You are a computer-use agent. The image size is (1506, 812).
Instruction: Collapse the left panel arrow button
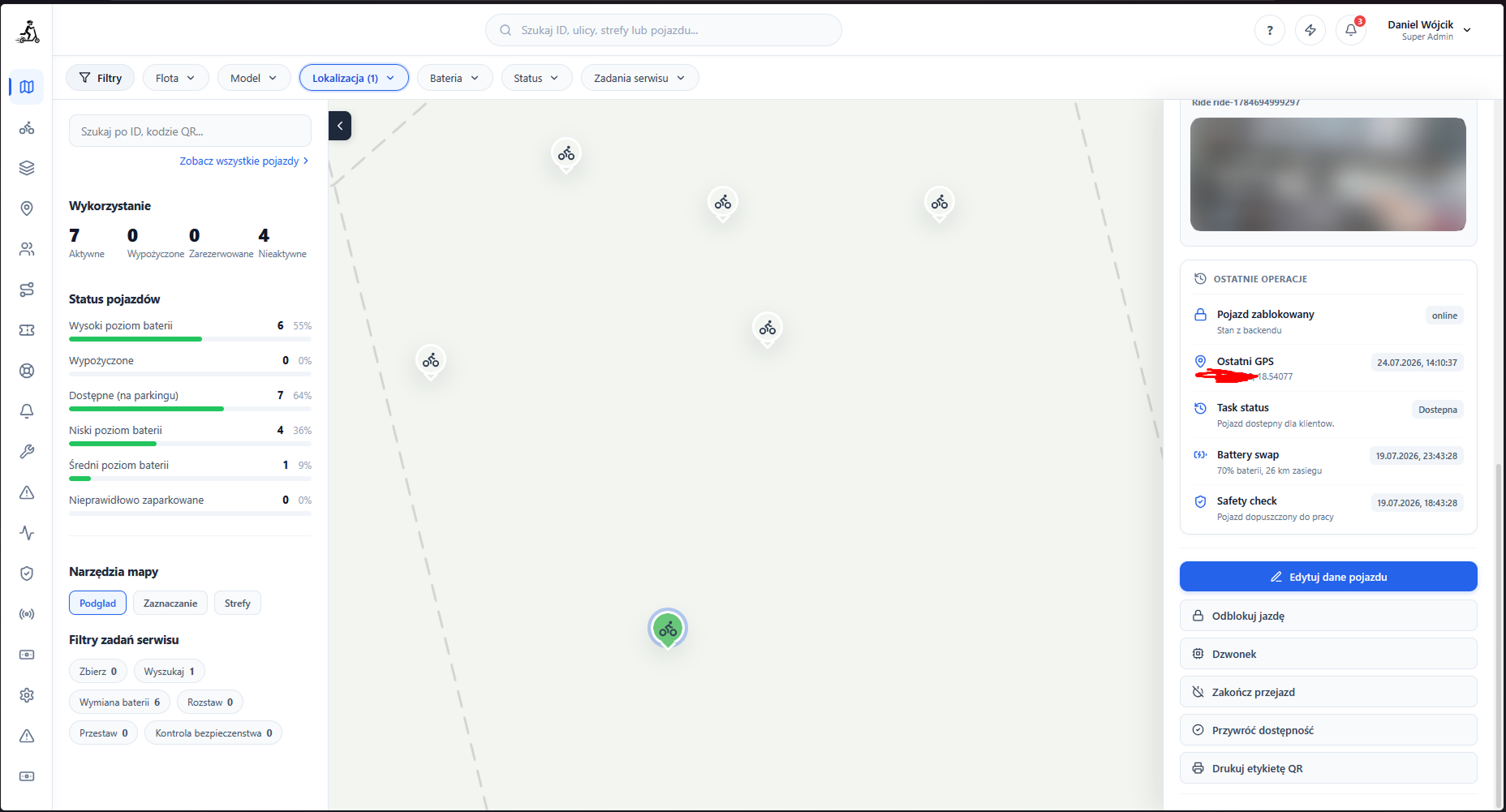tap(340, 126)
